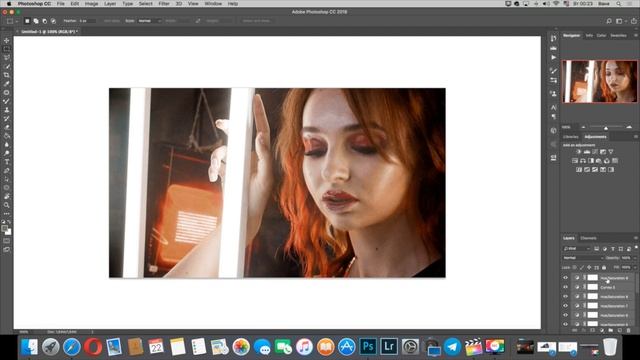Toggle the layer filter on/off switch
640x360 pixels.
[x=636, y=247]
